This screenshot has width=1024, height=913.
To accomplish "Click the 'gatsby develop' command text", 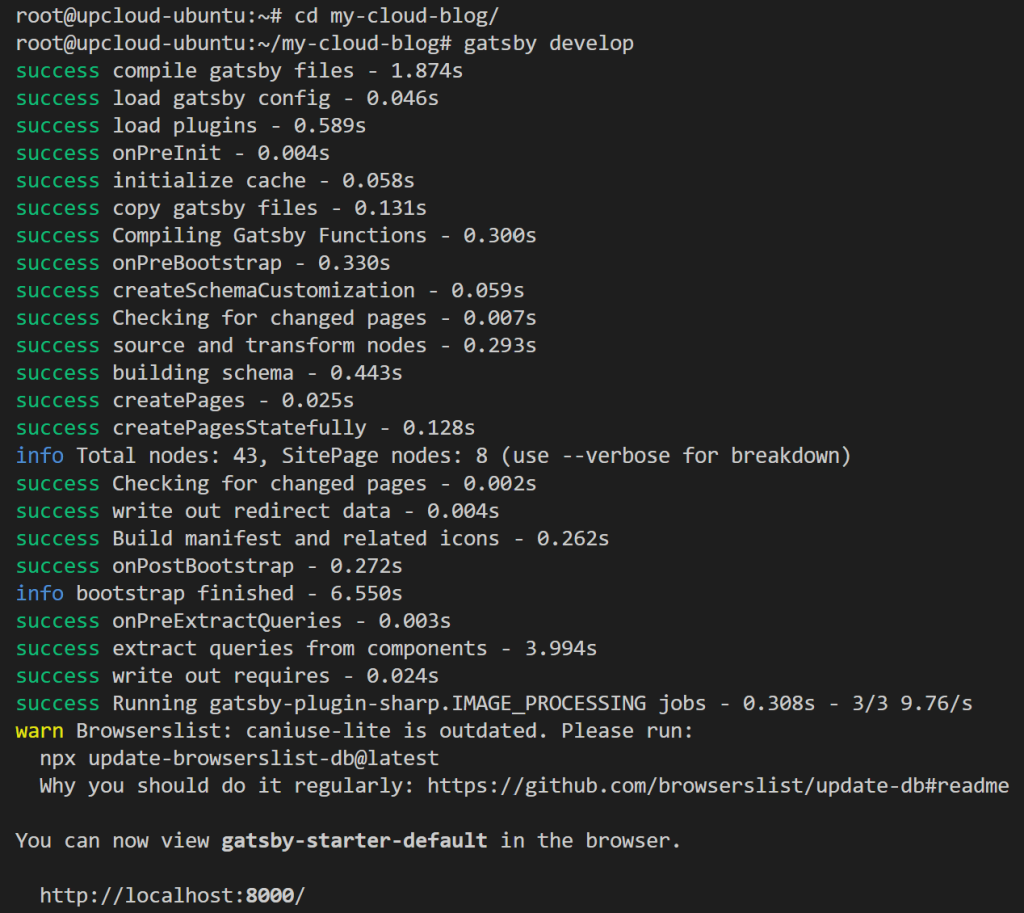I will pos(549,44).
